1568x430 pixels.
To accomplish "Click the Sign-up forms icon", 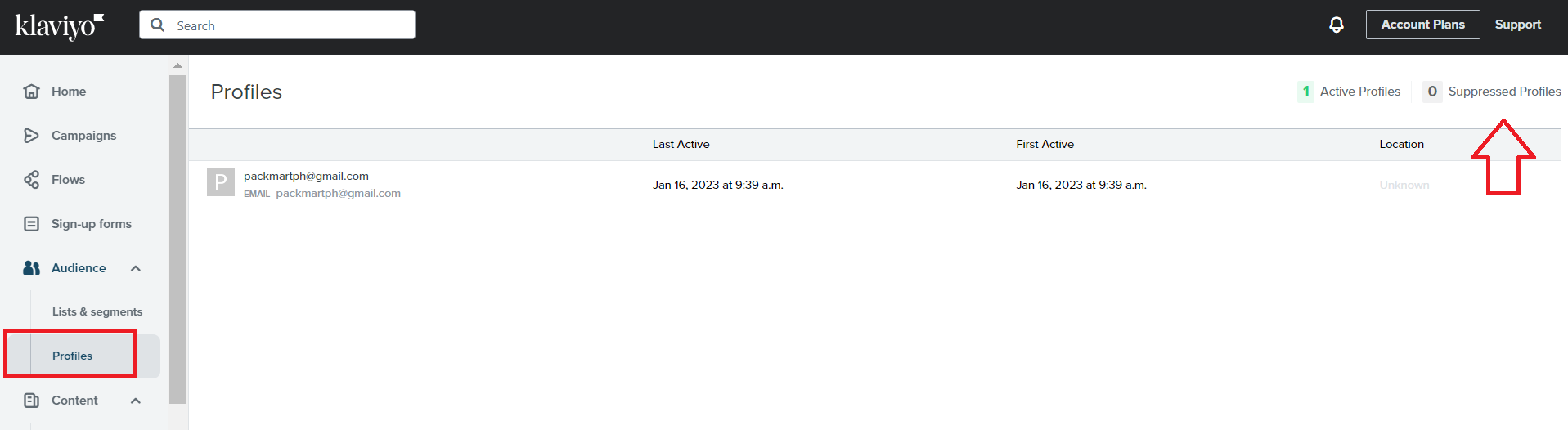I will tap(31, 224).
